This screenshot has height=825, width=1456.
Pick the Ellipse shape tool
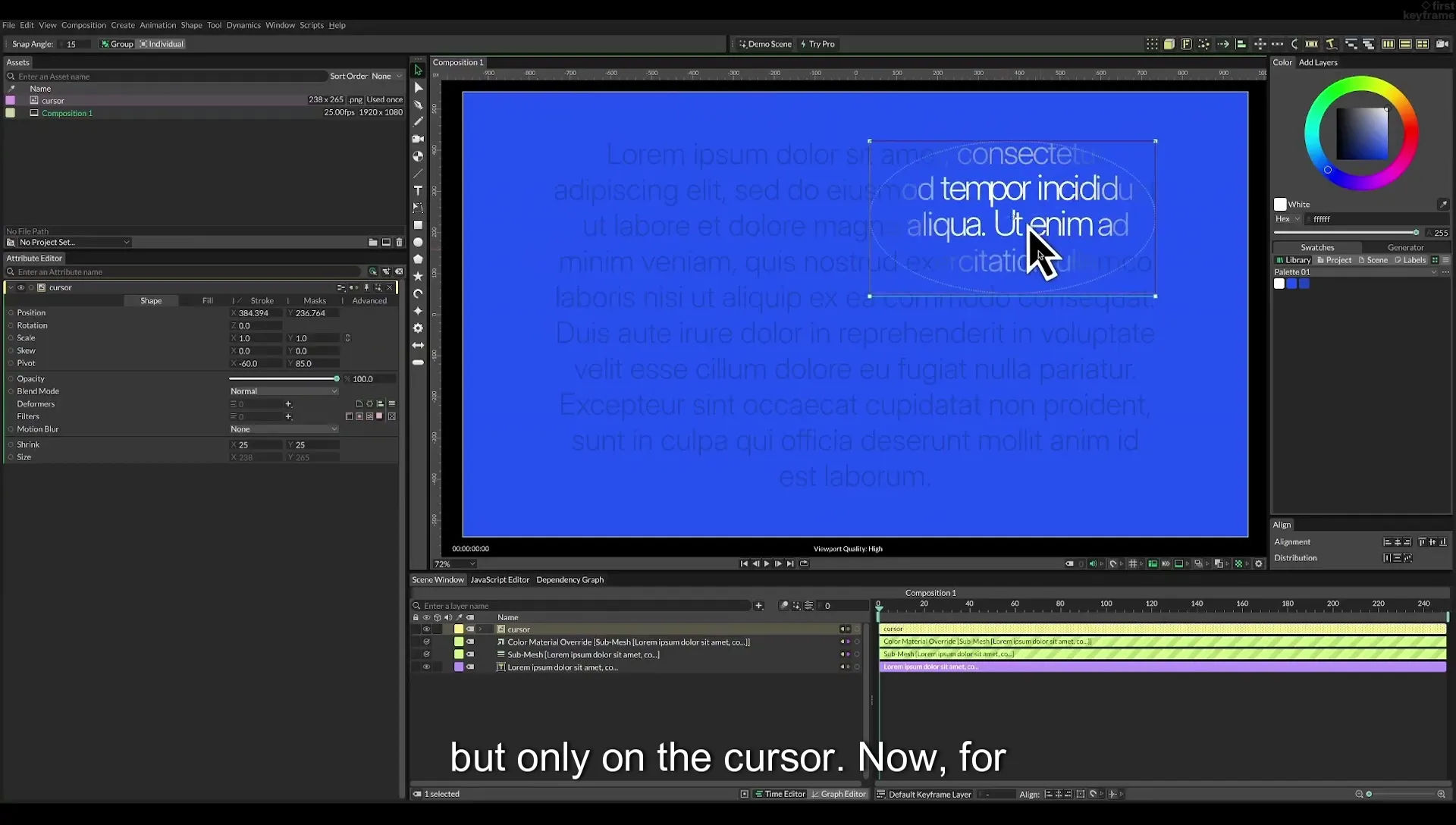click(x=418, y=243)
